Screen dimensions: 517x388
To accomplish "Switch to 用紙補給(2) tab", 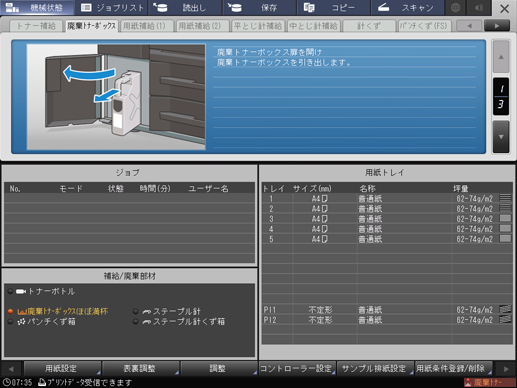I will click(x=202, y=26).
